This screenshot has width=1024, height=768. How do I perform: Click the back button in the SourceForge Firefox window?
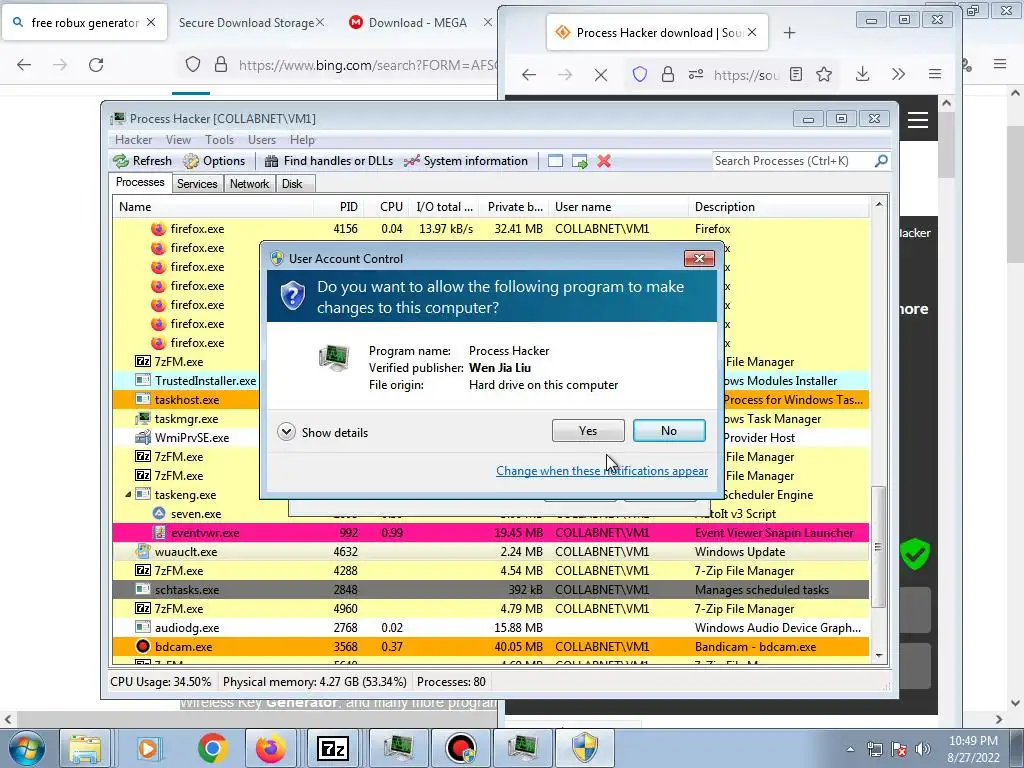click(x=529, y=74)
